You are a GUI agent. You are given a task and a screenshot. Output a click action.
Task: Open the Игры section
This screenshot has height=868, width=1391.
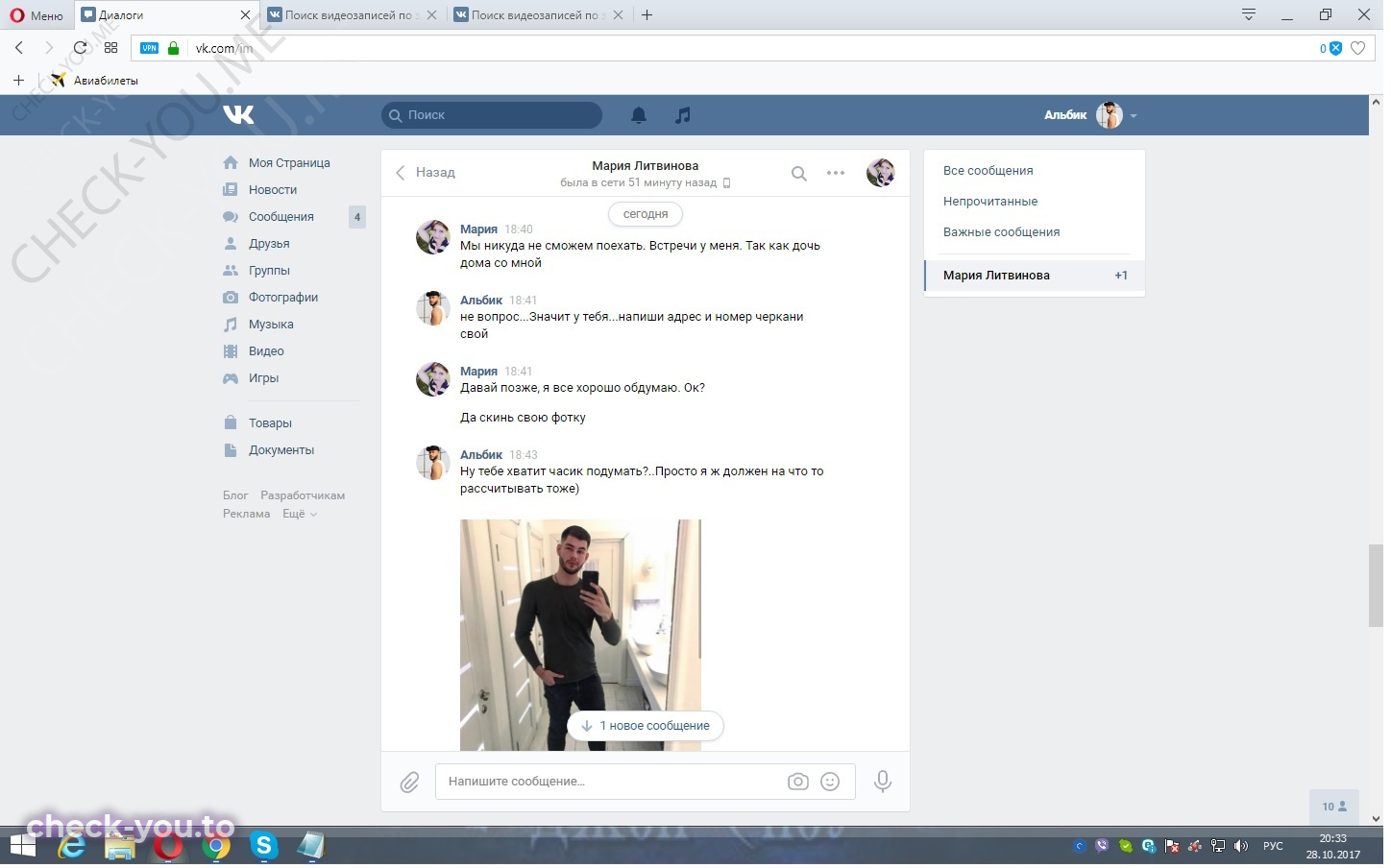pos(263,378)
